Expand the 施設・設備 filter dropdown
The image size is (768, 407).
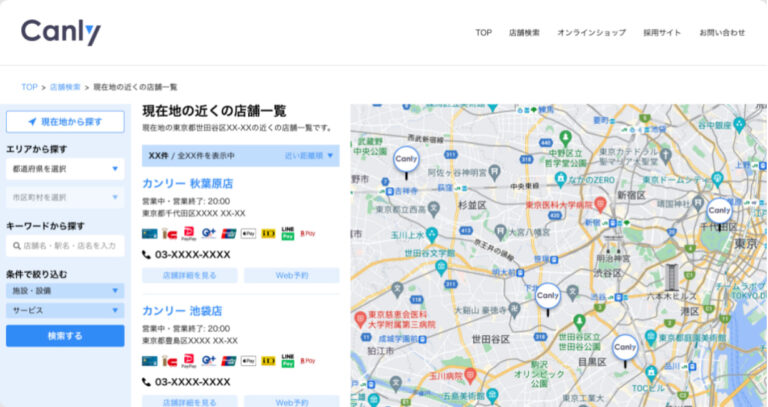click(65, 291)
